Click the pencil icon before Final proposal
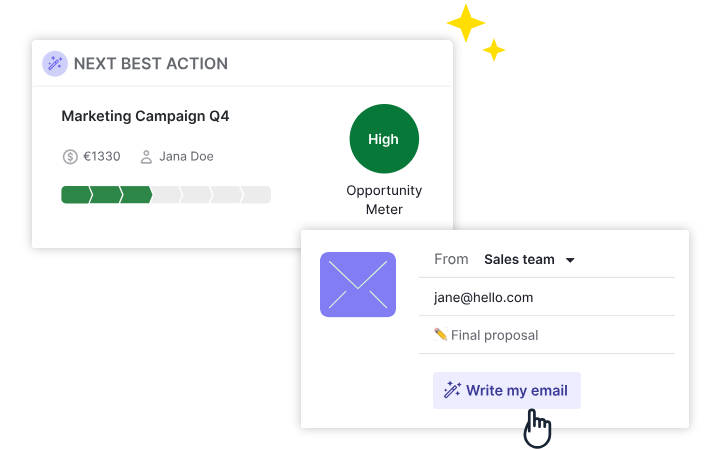The image size is (720, 450). (440, 334)
